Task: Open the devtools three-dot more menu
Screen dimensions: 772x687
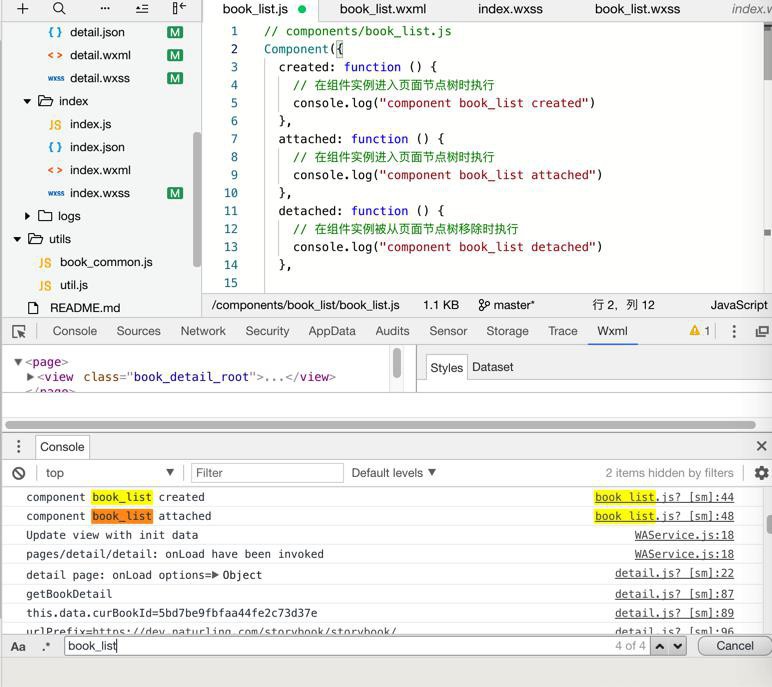Action: click(734, 331)
